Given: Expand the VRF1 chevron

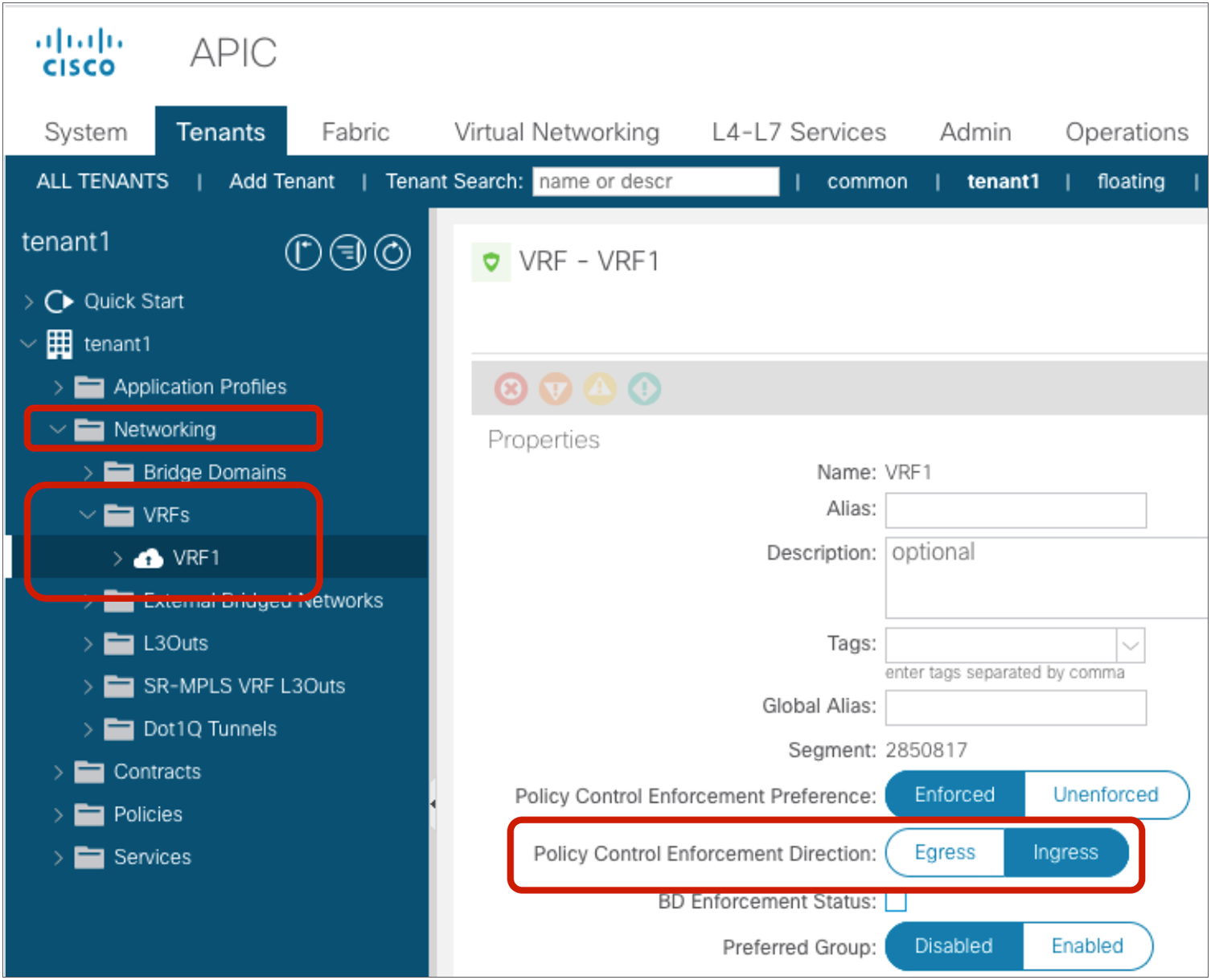Looking at the screenshot, I should point(118,558).
